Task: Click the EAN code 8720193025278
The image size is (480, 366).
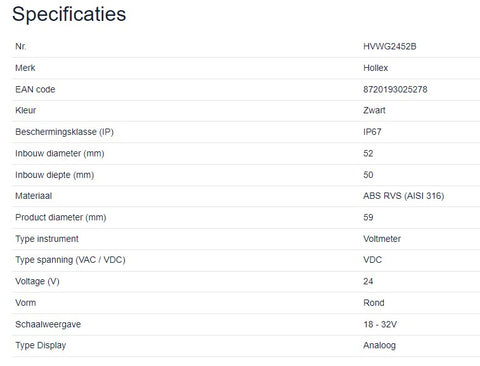Action: click(x=395, y=89)
